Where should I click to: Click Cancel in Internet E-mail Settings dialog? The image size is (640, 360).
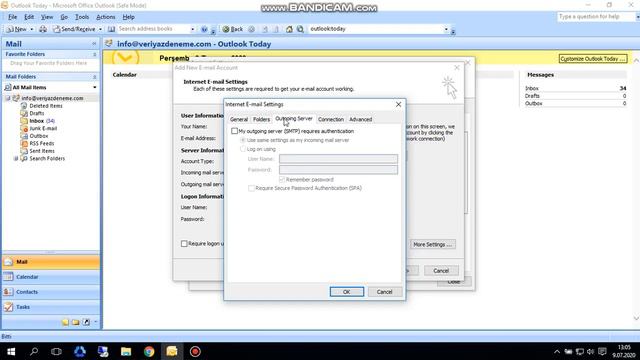[x=384, y=292]
